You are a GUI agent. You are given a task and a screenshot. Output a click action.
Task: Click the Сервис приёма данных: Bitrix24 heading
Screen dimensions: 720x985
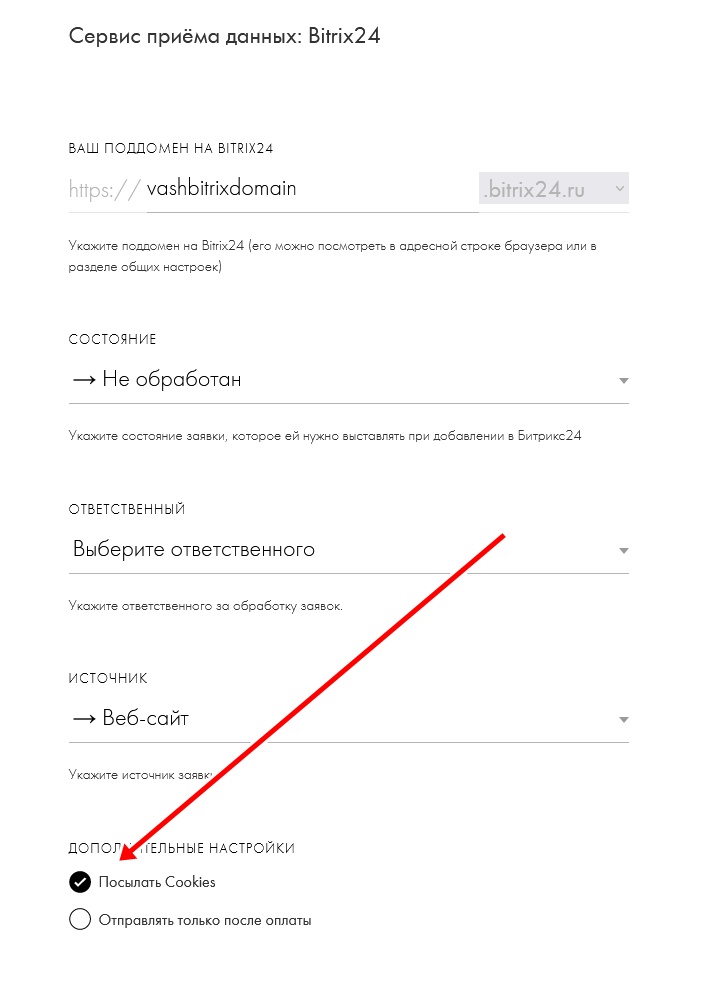[x=225, y=37]
